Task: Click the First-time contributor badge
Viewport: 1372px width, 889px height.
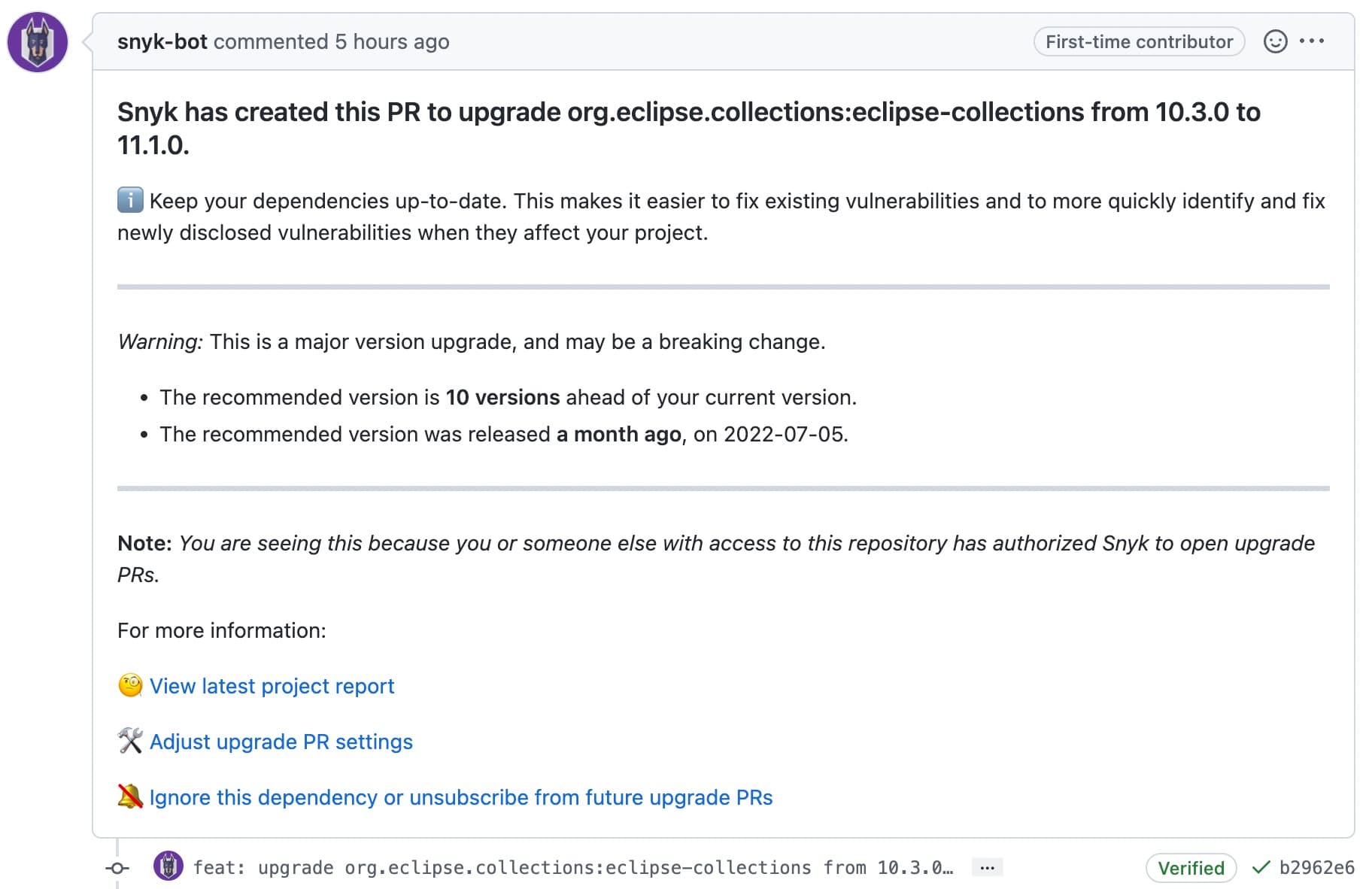Action: 1139,41
